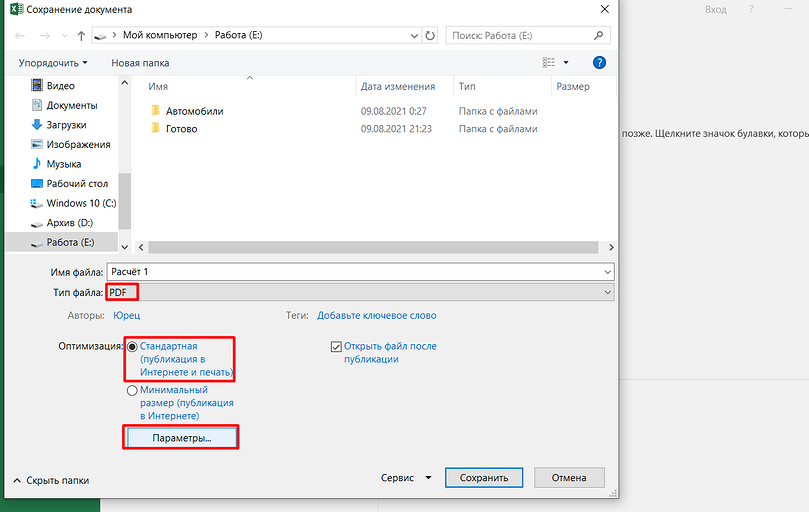Select Минимальный размер radio button
The width and height of the screenshot is (809, 512).
pos(132,390)
